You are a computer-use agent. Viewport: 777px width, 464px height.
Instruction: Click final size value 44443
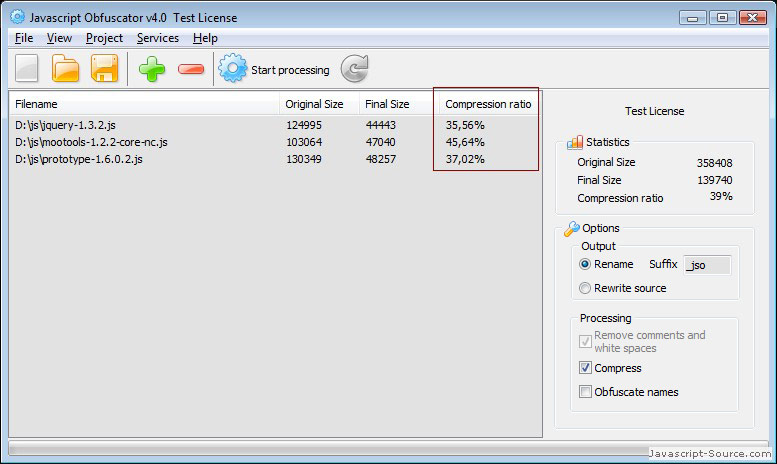[x=381, y=125]
